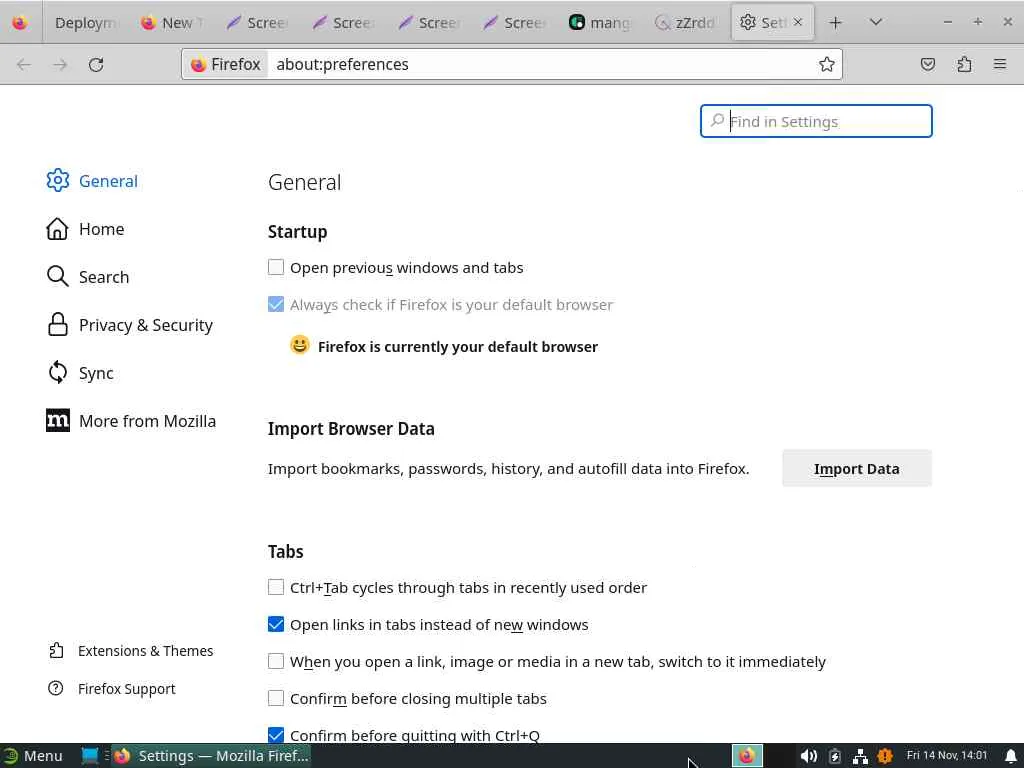Click the Import Data button

pos(857,468)
